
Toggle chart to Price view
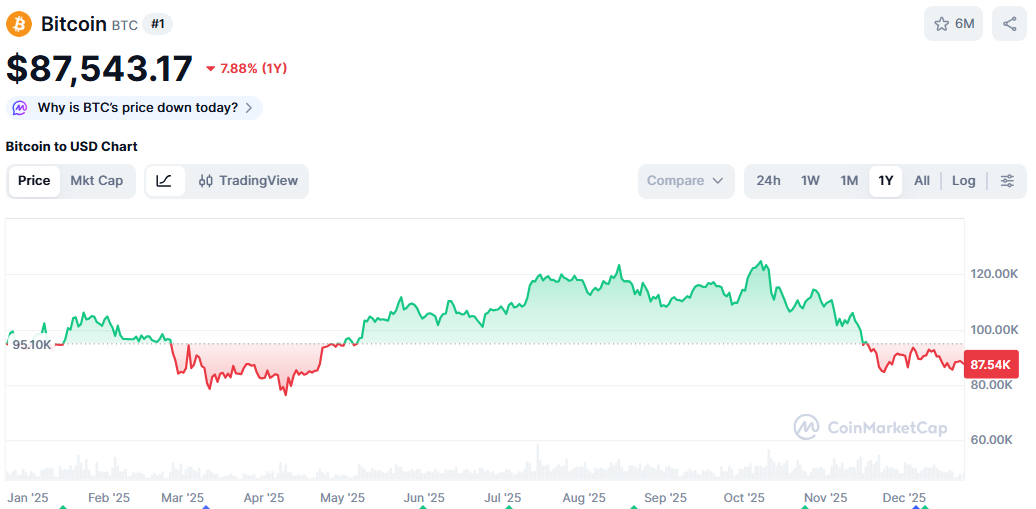34,181
